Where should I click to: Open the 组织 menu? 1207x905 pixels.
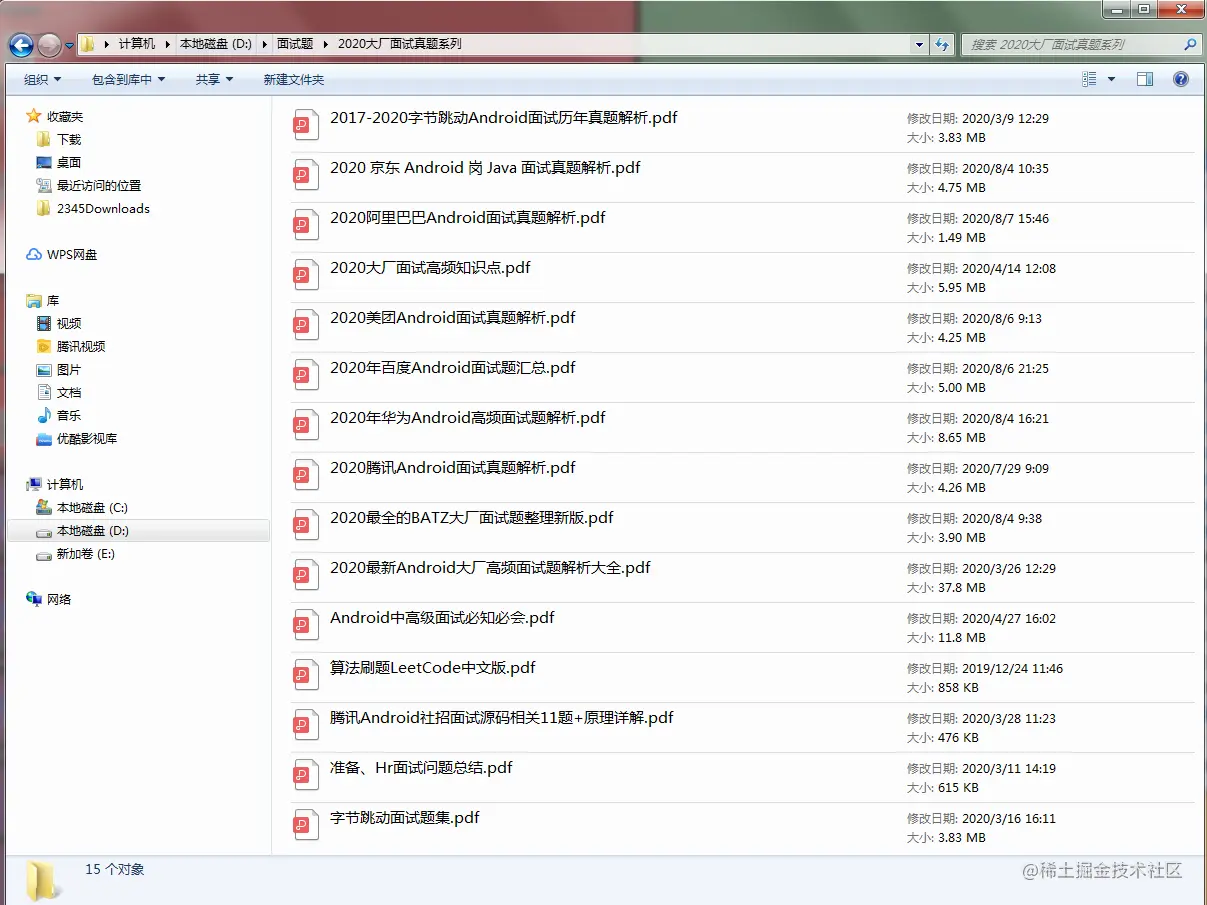point(43,79)
